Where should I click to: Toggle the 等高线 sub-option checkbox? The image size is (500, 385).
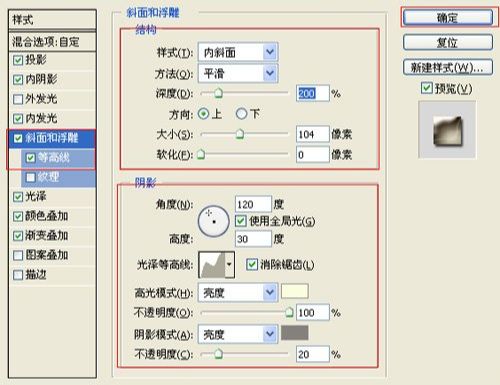(30, 158)
